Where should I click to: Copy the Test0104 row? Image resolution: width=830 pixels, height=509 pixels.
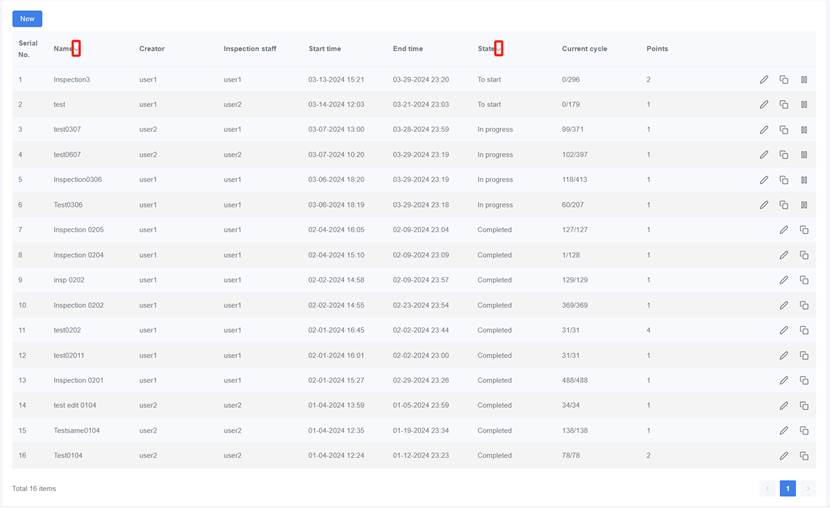[x=804, y=455]
